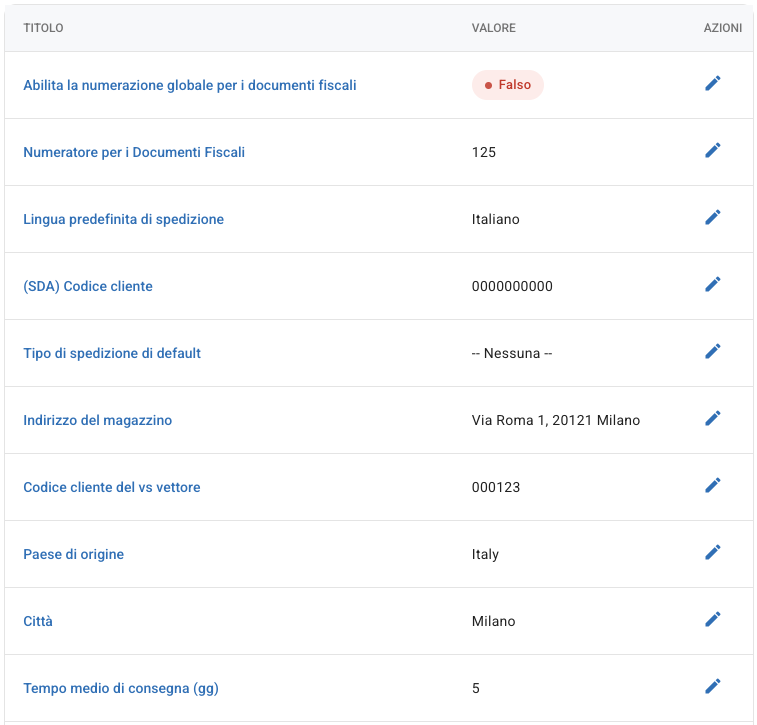Select the Italiano value

coord(495,220)
